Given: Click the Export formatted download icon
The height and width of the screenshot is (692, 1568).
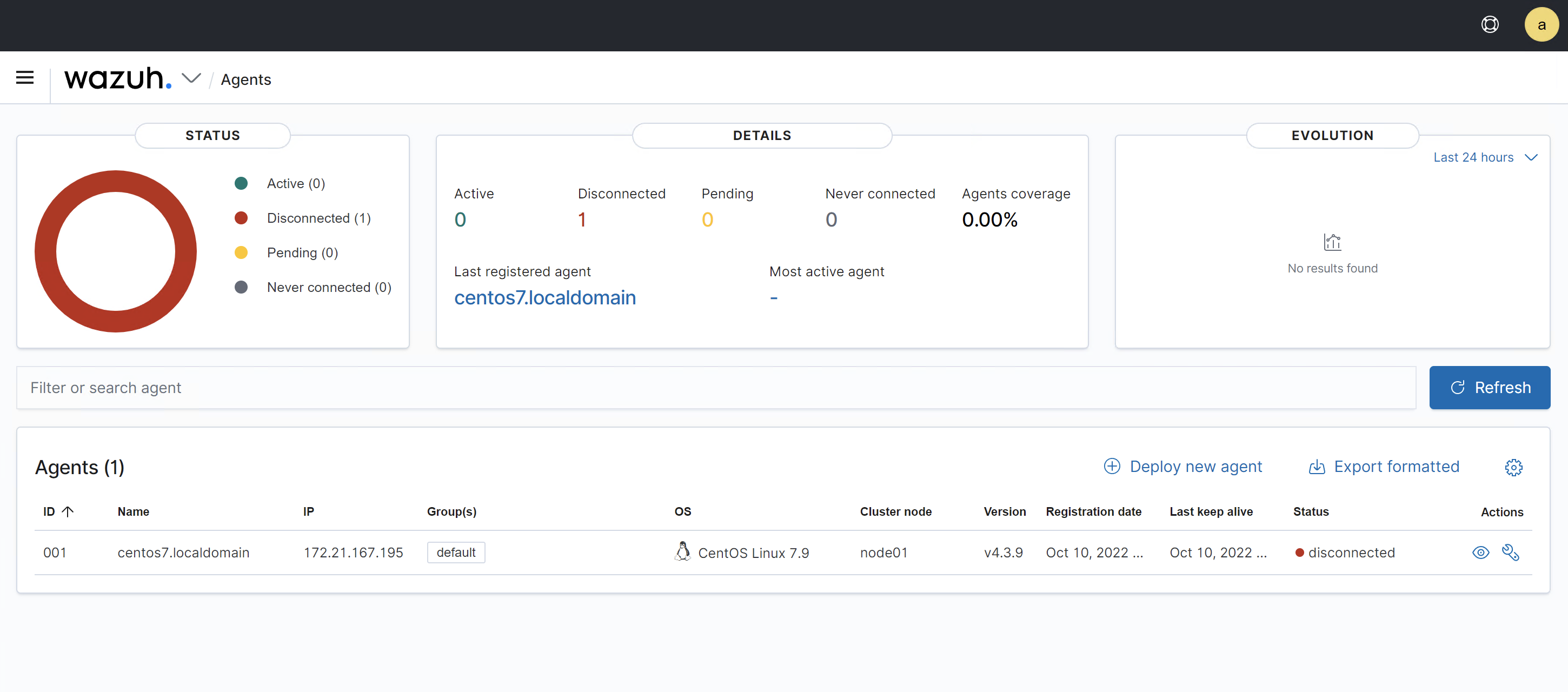Looking at the screenshot, I should pos(1317,467).
